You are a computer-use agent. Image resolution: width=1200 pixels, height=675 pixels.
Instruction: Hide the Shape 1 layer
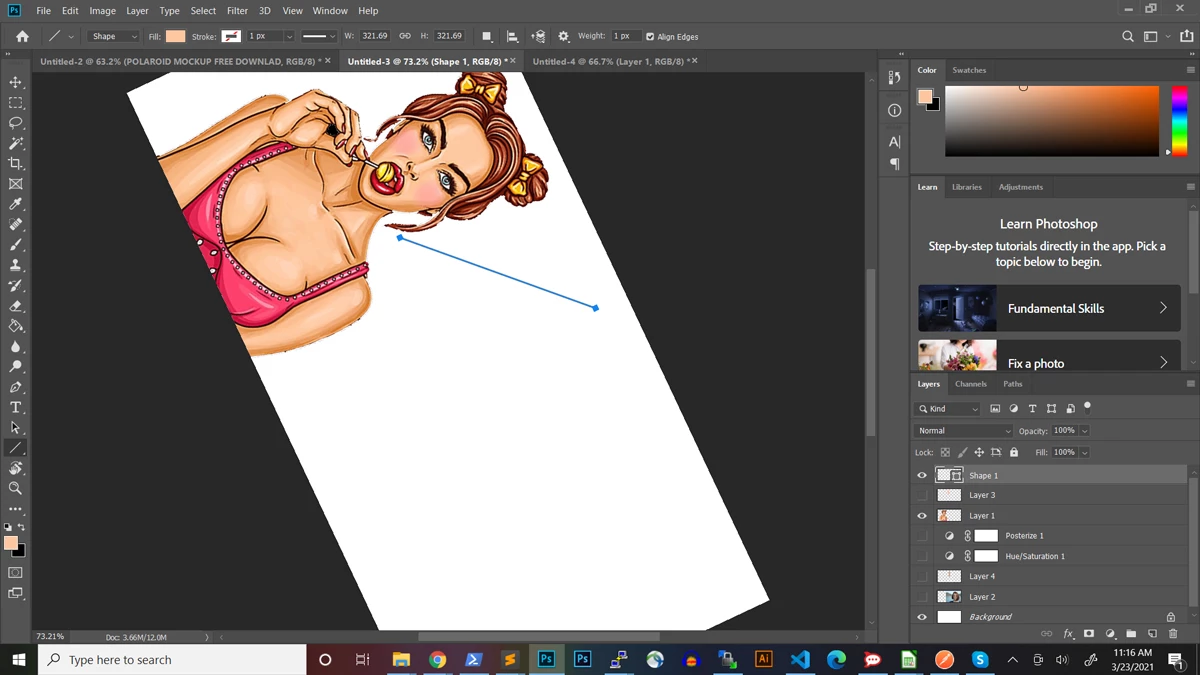(x=922, y=475)
